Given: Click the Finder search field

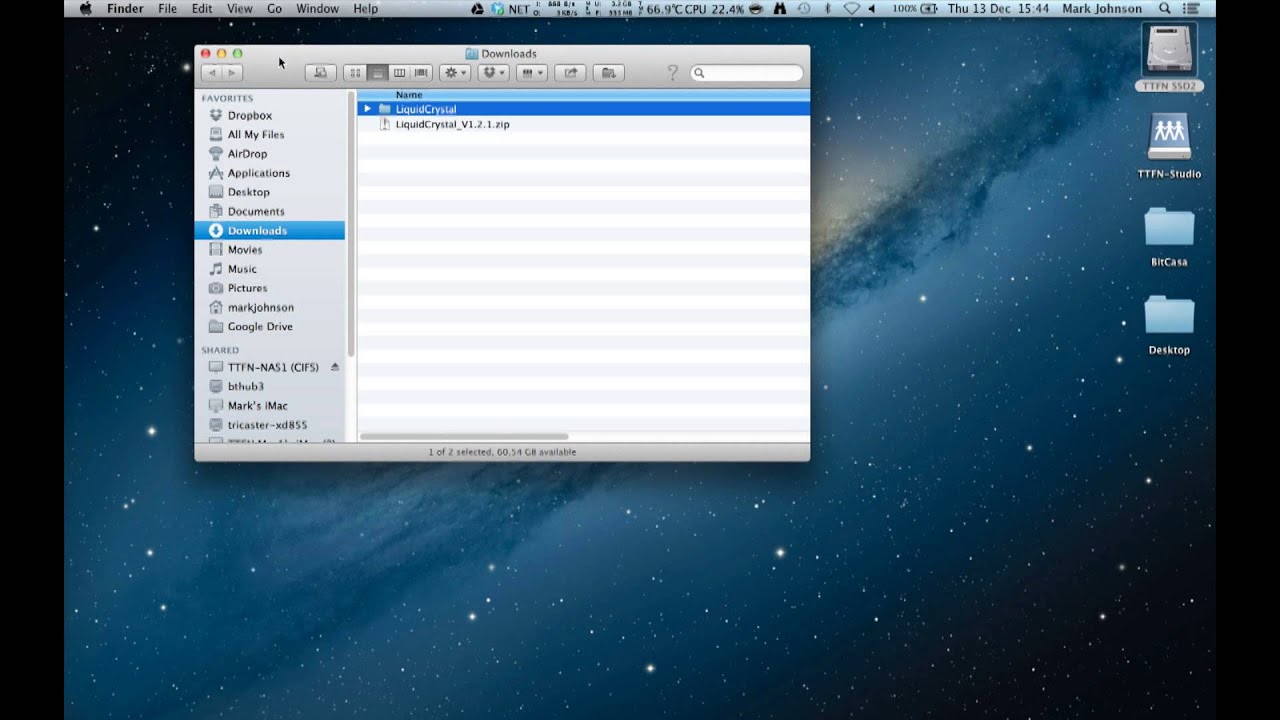Looking at the screenshot, I should pyautogui.click(x=747, y=73).
